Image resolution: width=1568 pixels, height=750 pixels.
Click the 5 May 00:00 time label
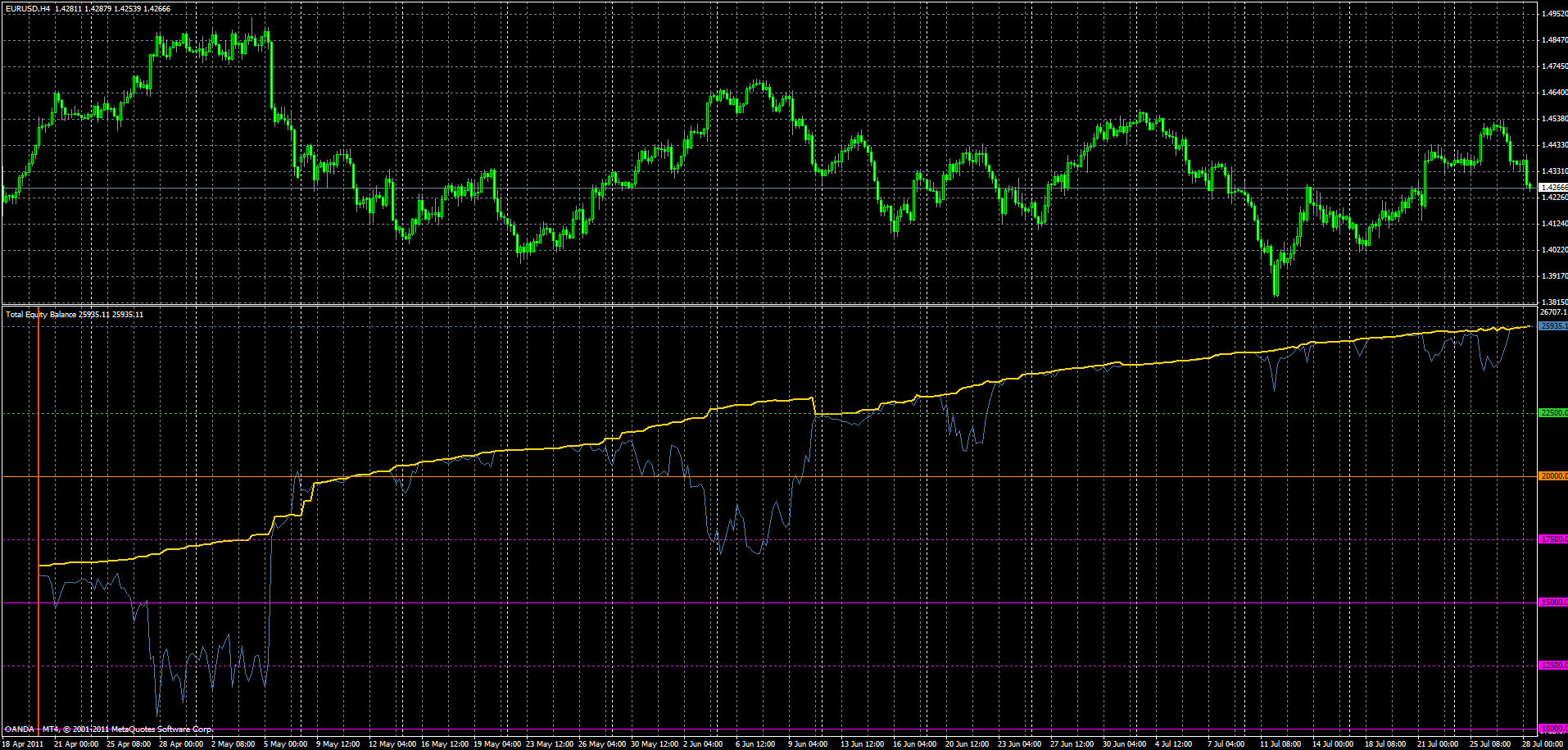pyautogui.click(x=285, y=744)
